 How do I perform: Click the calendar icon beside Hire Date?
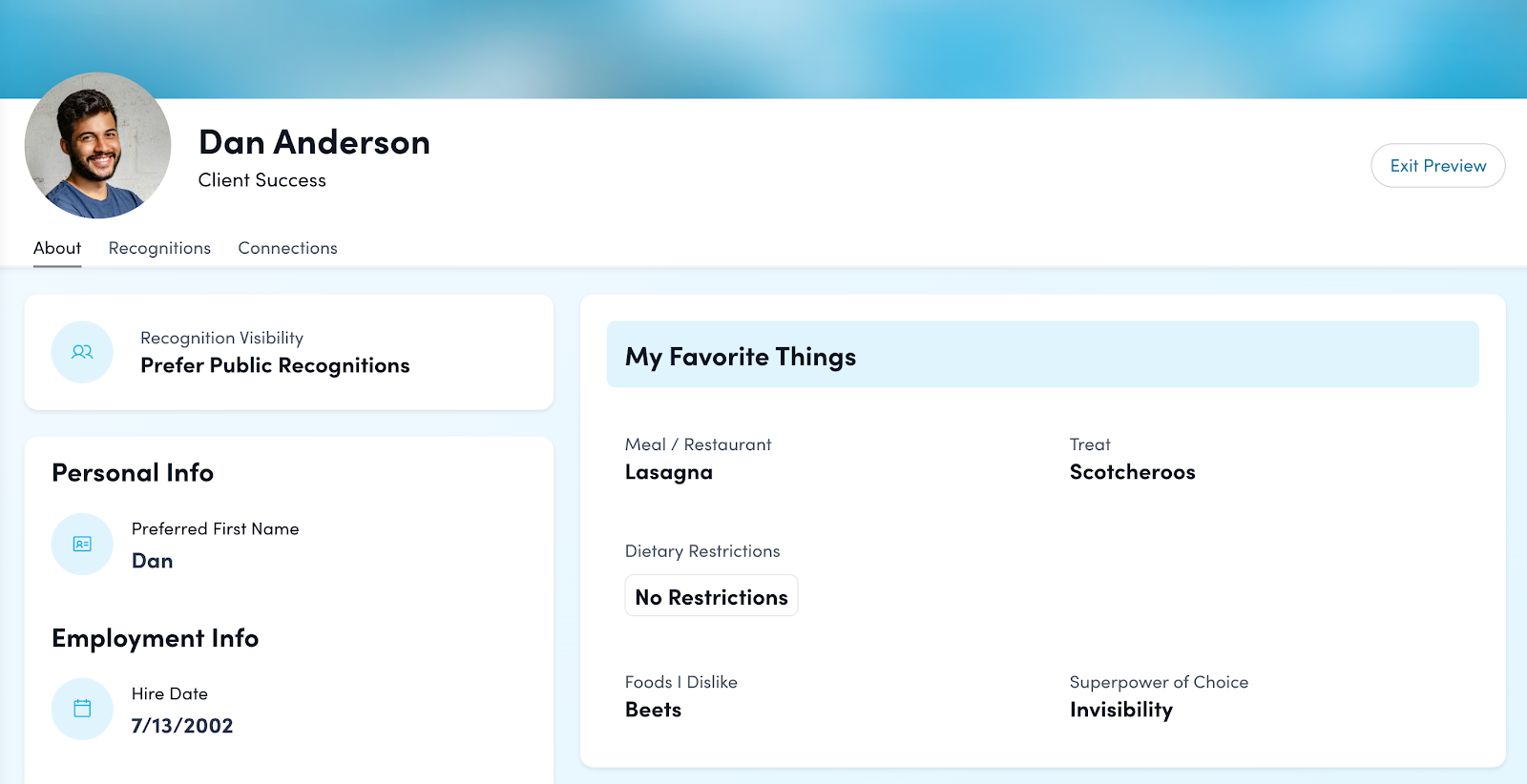point(82,709)
